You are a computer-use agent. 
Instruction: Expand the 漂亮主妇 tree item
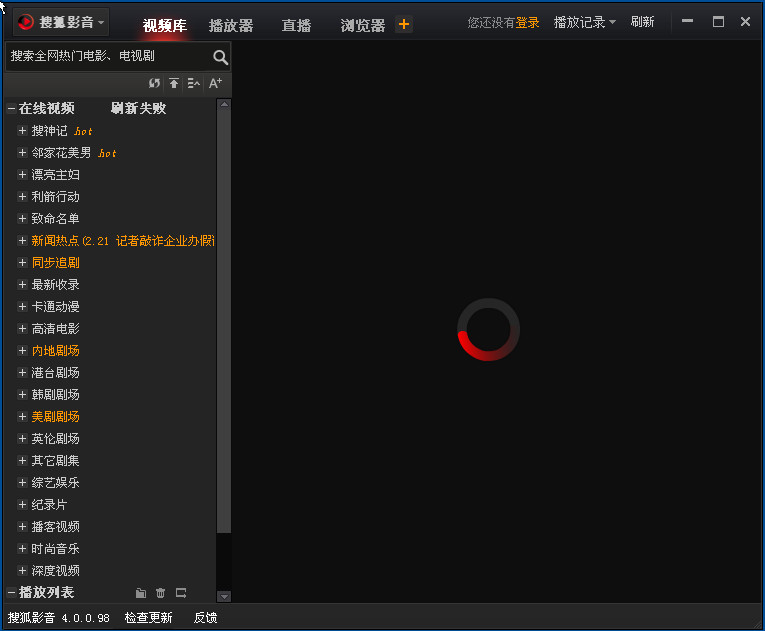tap(22, 174)
